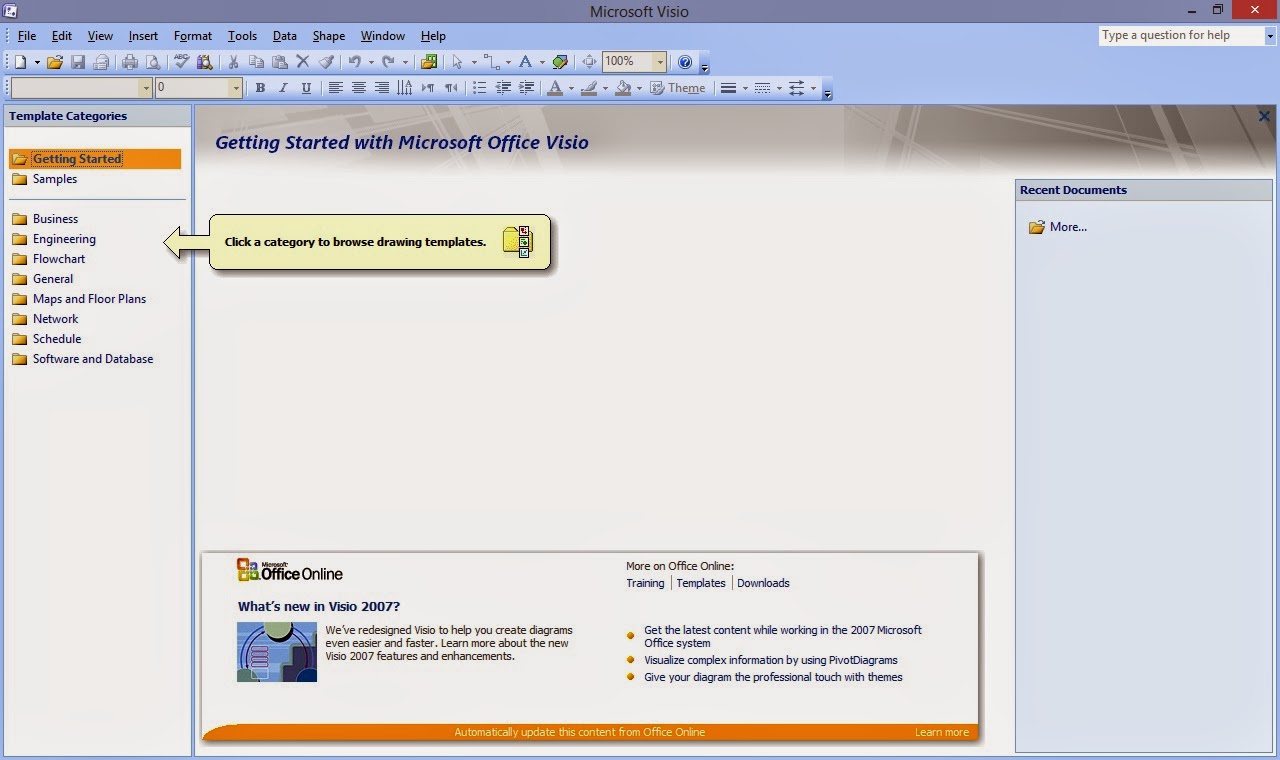The image size is (1280, 760).
Task: Open the Fill Color dropdown arrow
Action: 639,88
